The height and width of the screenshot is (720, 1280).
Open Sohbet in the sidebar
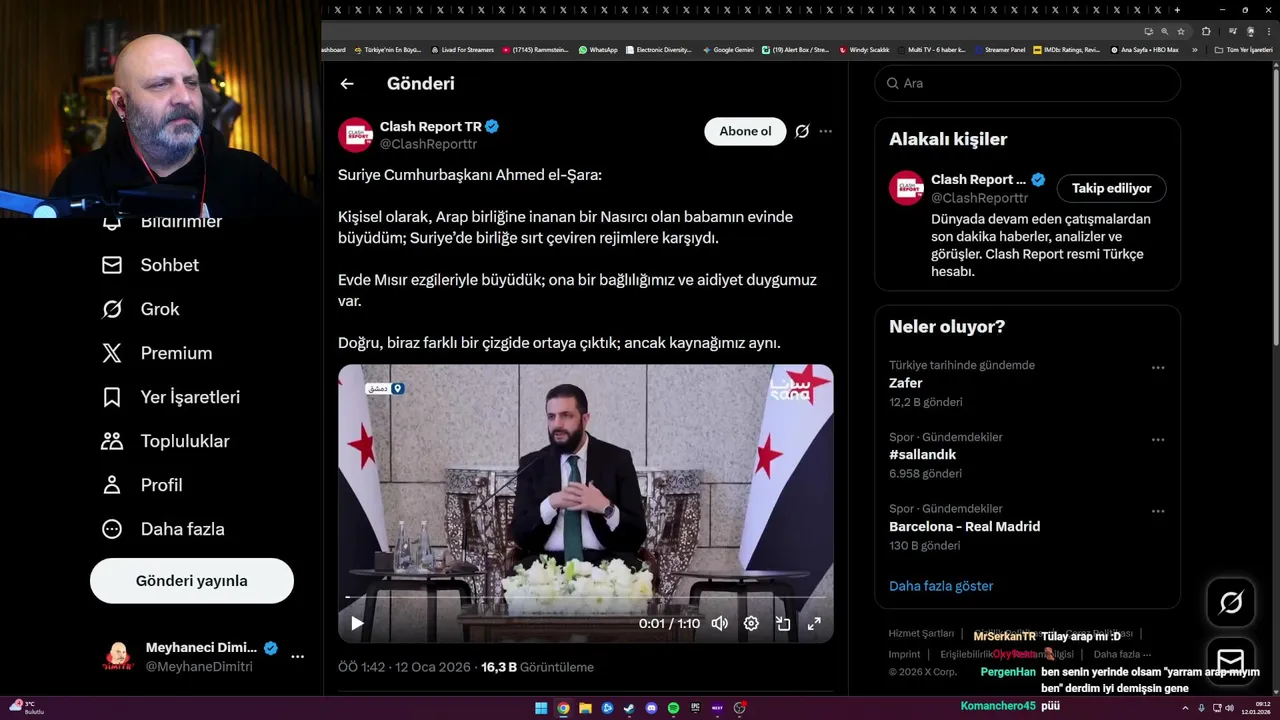click(151, 265)
